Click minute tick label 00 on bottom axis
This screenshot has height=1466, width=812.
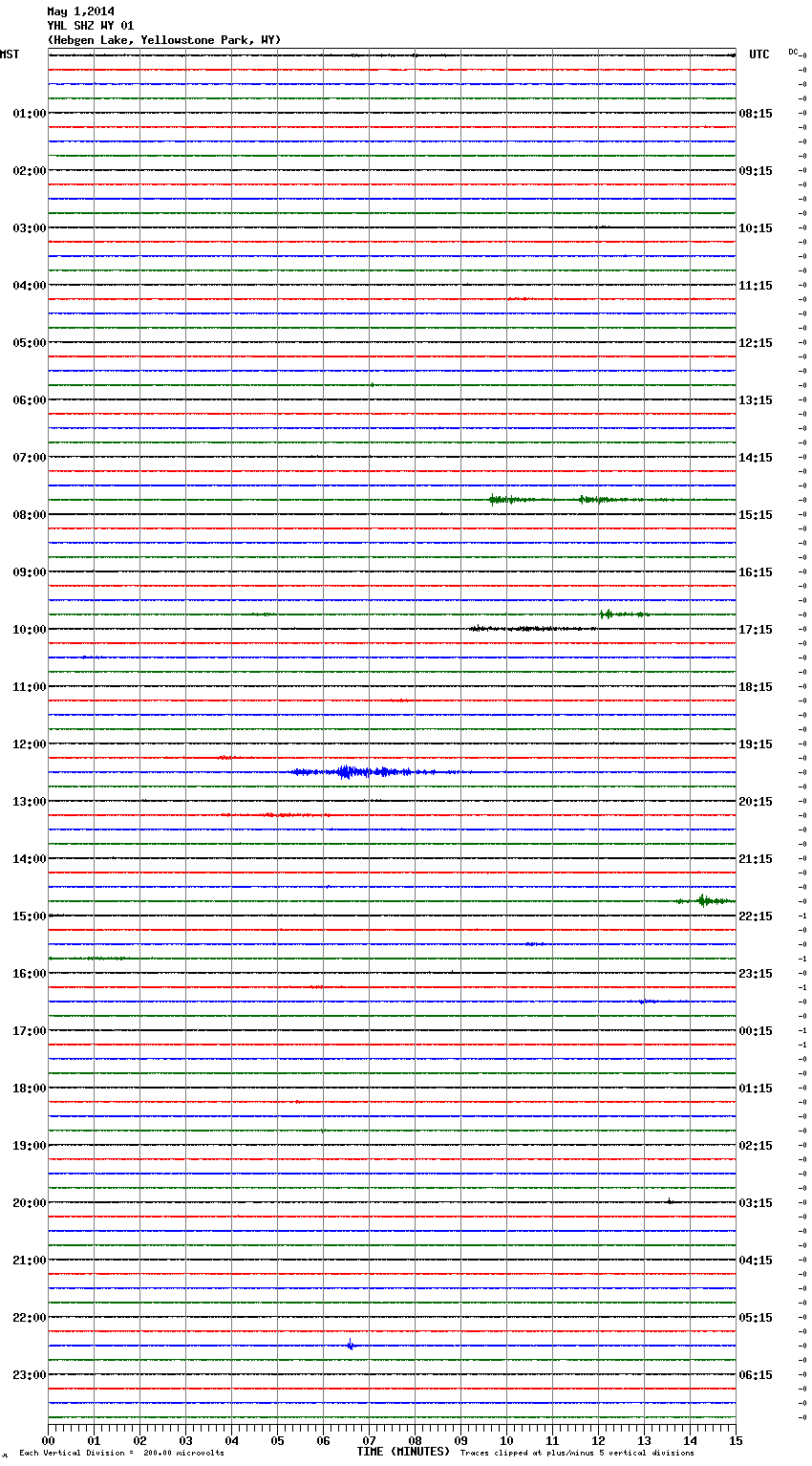(48, 1440)
